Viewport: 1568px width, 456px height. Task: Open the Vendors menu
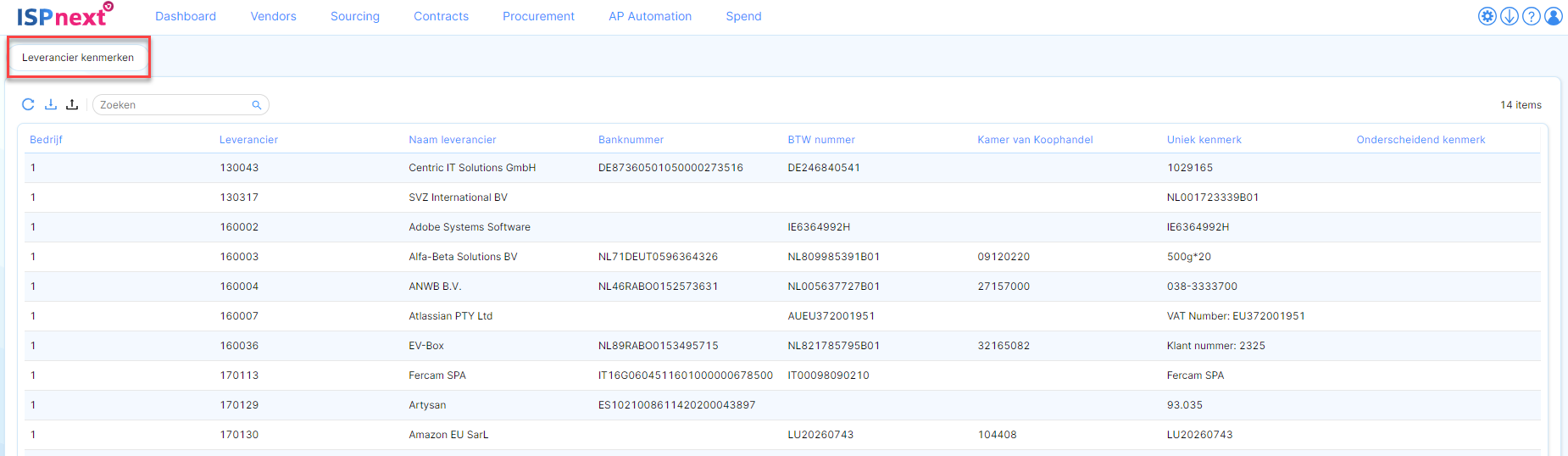pyautogui.click(x=273, y=16)
